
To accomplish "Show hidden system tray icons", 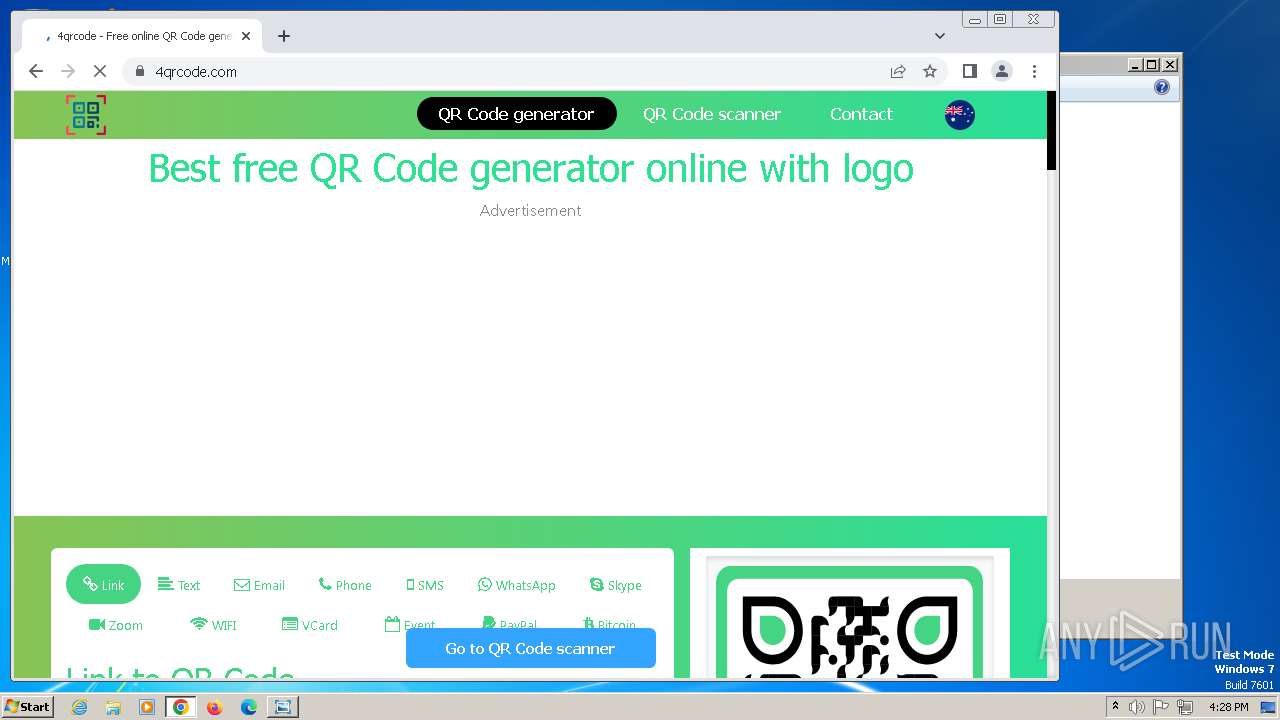I will (x=1115, y=706).
